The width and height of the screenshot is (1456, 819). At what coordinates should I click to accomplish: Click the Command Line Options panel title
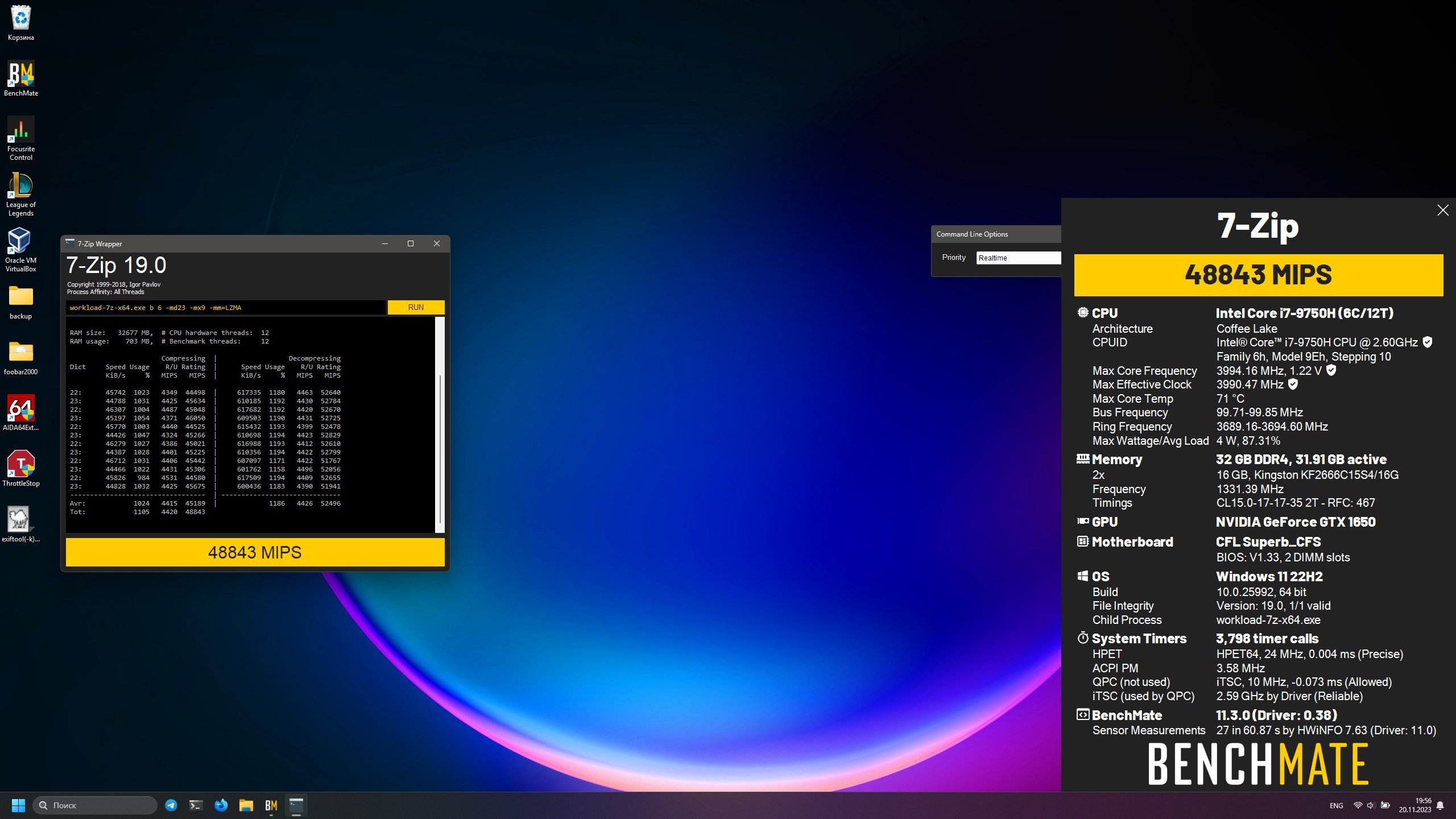(x=972, y=234)
